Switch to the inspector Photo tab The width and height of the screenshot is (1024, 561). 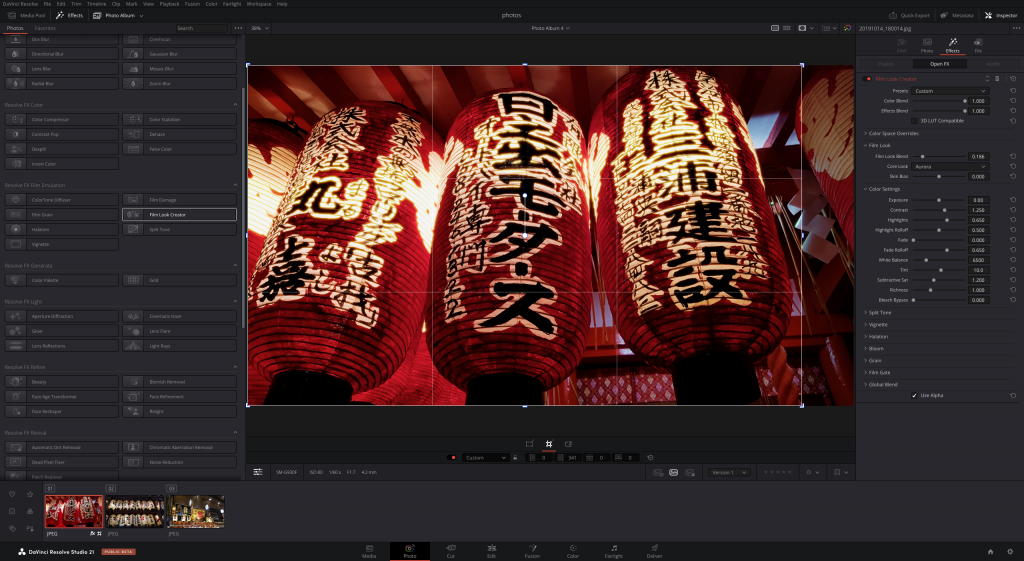click(927, 45)
